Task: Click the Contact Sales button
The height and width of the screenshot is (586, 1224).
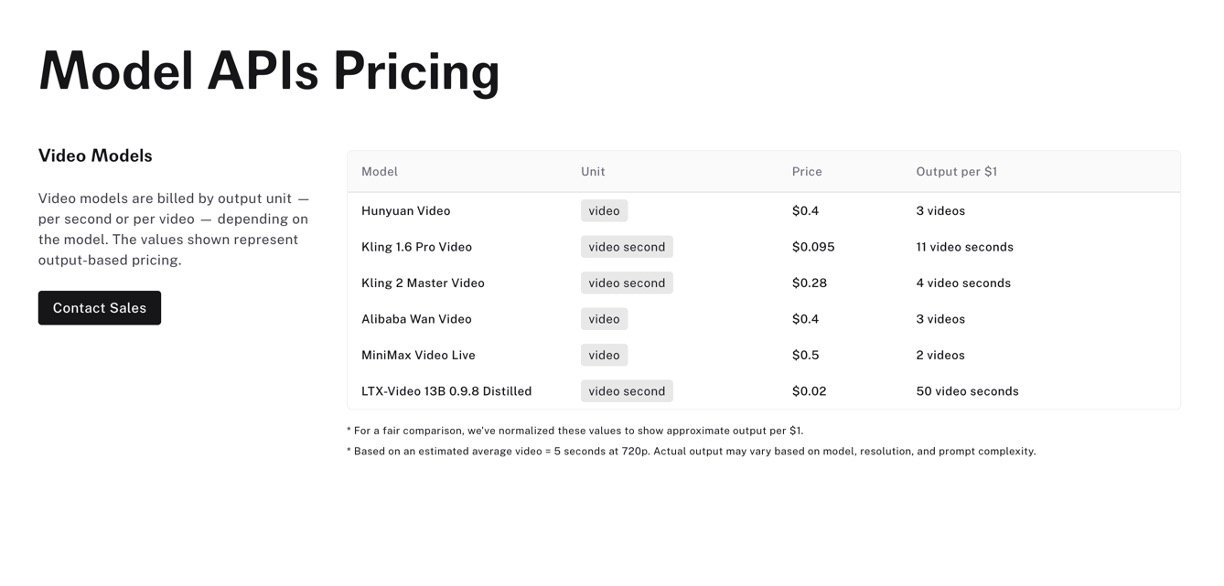Action: pyautogui.click(x=99, y=308)
